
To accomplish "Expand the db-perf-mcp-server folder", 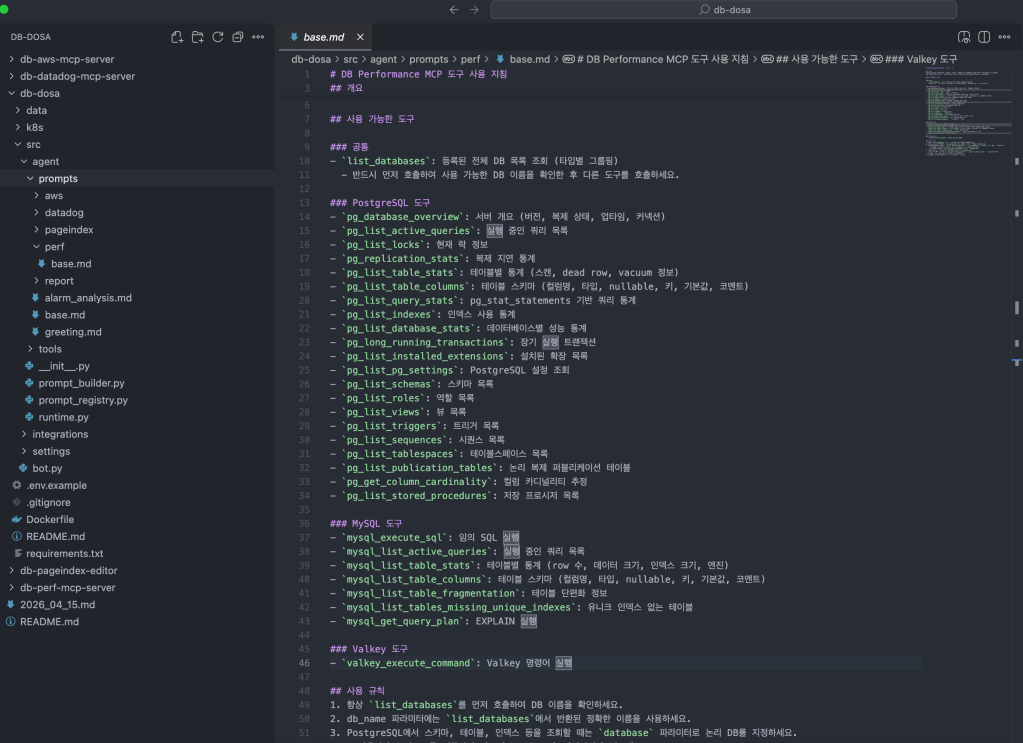I will [67, 587].
